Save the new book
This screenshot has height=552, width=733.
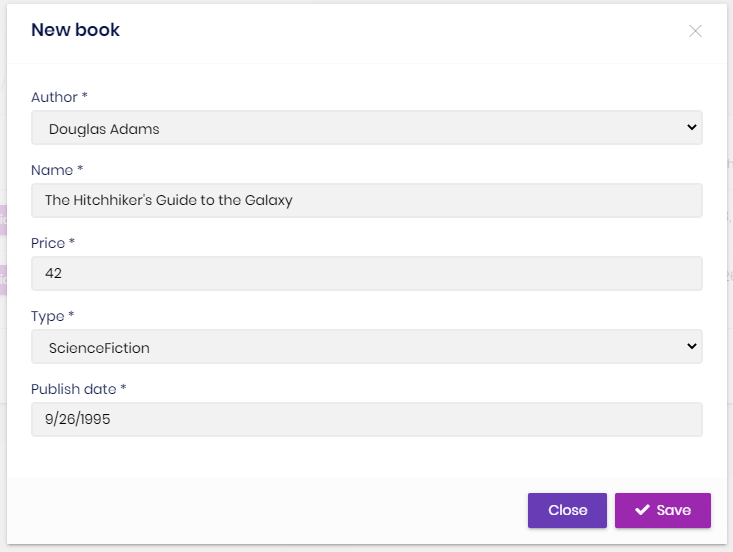click(x=663, y=510)
